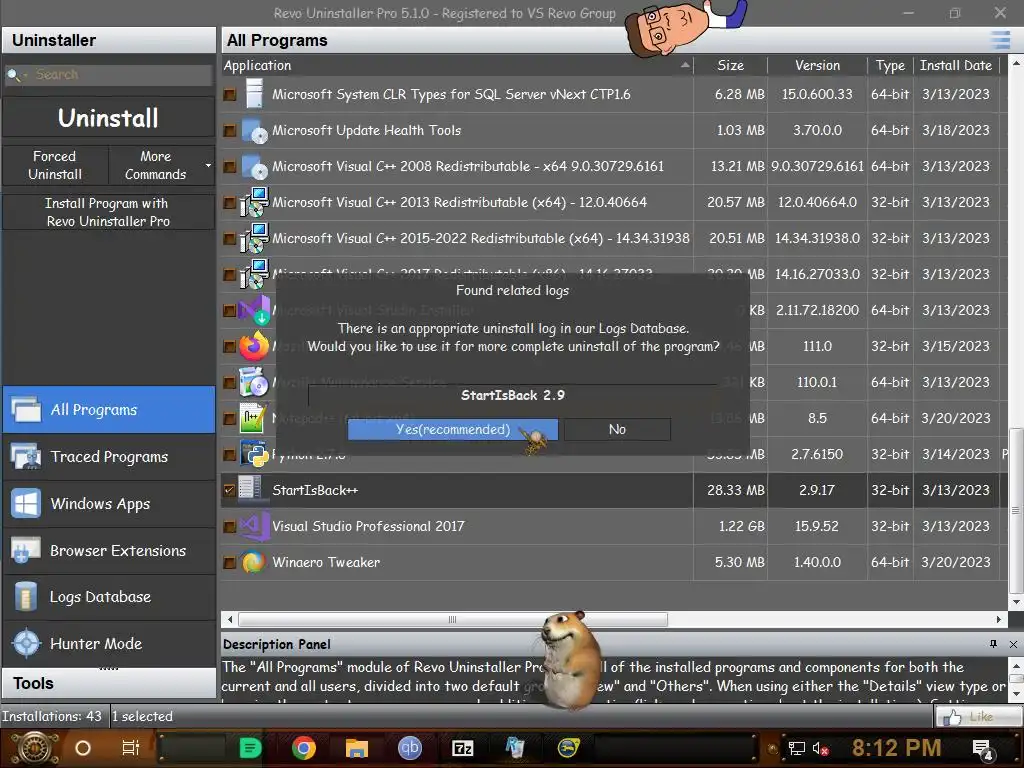
Task: Expand the Tools section
Action: point(108,683)
